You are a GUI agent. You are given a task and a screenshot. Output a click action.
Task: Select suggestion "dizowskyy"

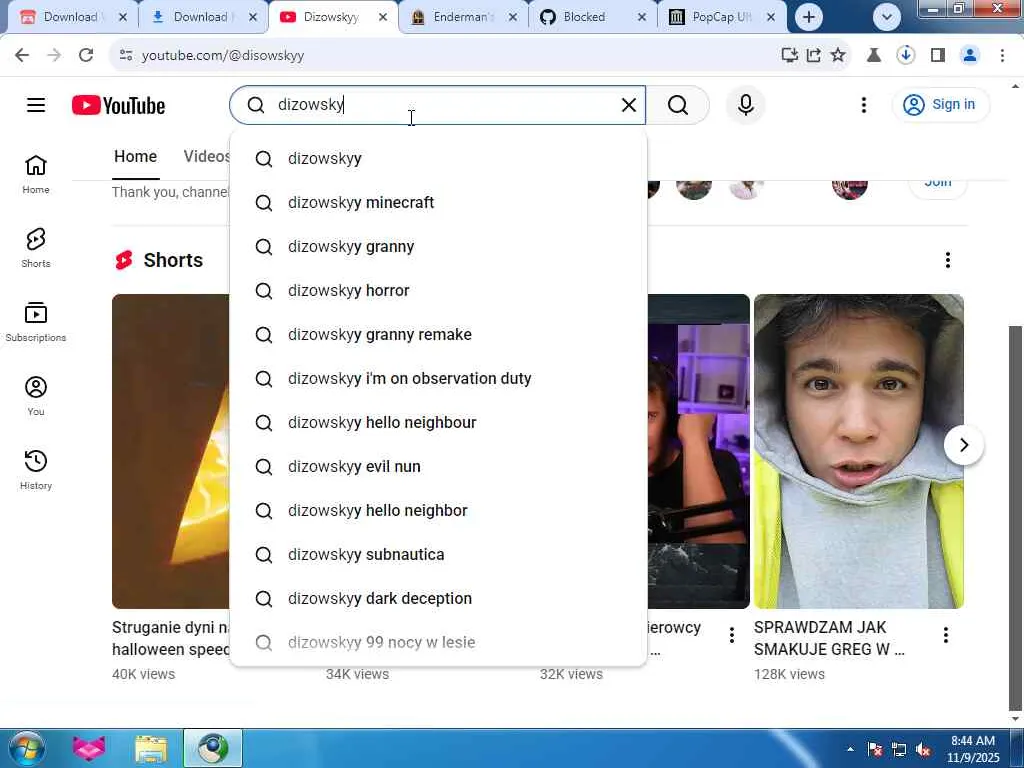pos(438,158)
